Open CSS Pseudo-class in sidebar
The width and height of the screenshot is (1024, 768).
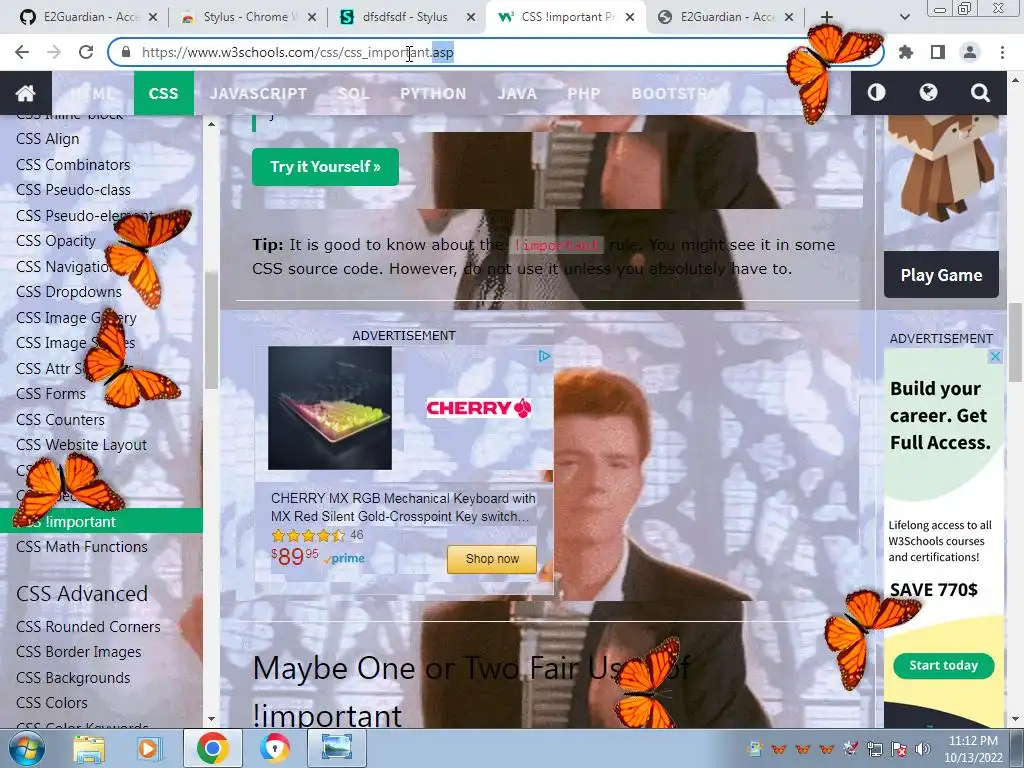pos(73,190)
